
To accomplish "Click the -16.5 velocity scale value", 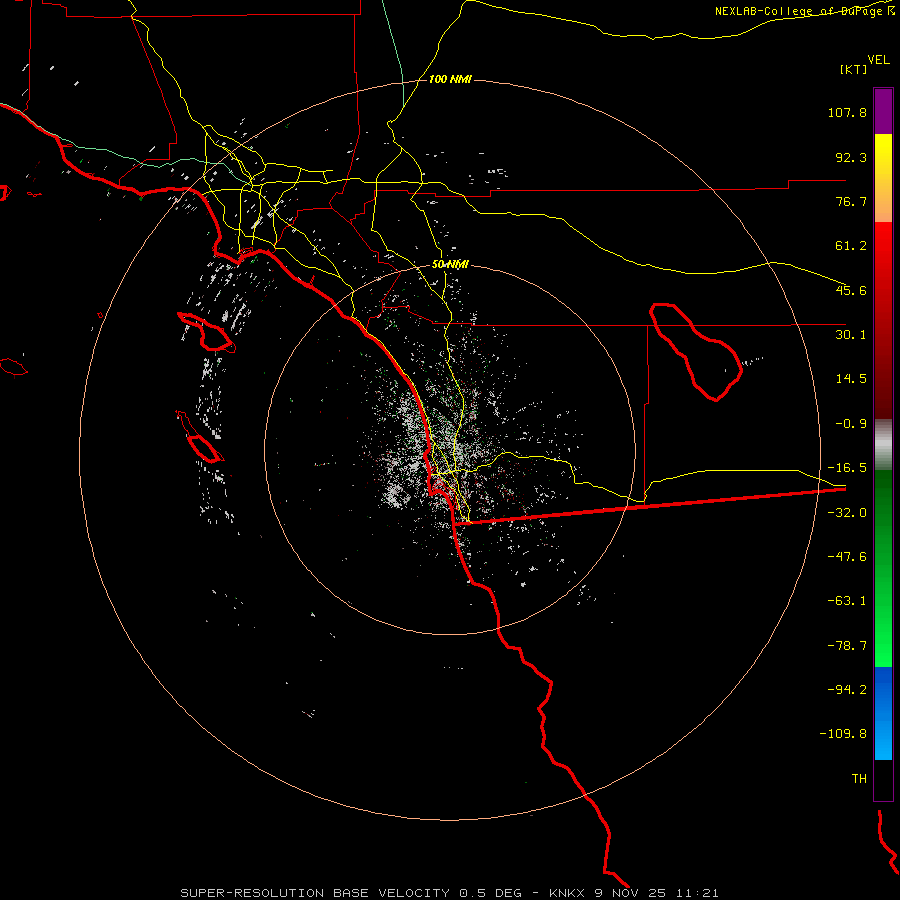I will 847,468.
